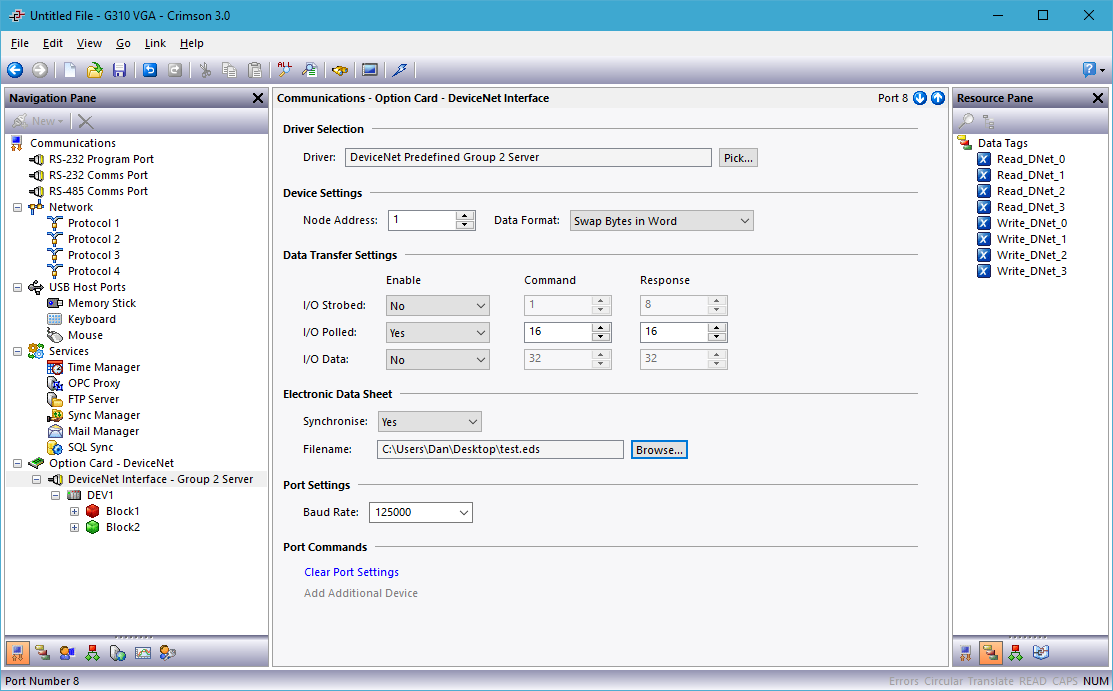
Task: Click the New File toolbar icon
Action: click(70, 70)
